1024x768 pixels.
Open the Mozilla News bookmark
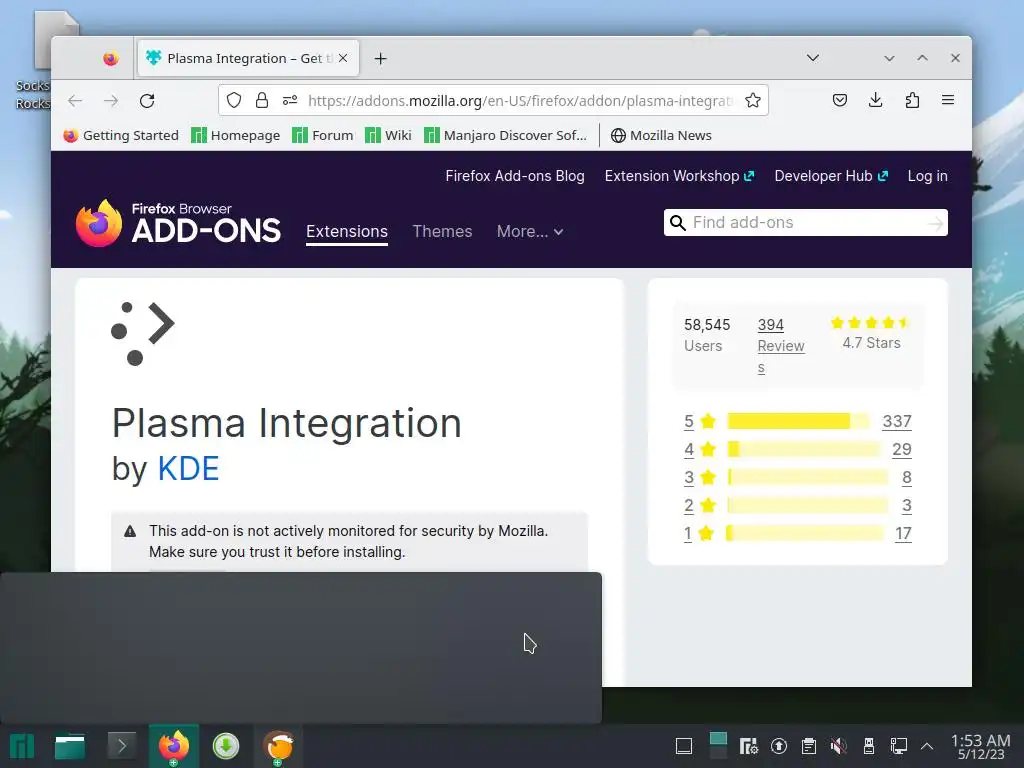tap(661, 135)
